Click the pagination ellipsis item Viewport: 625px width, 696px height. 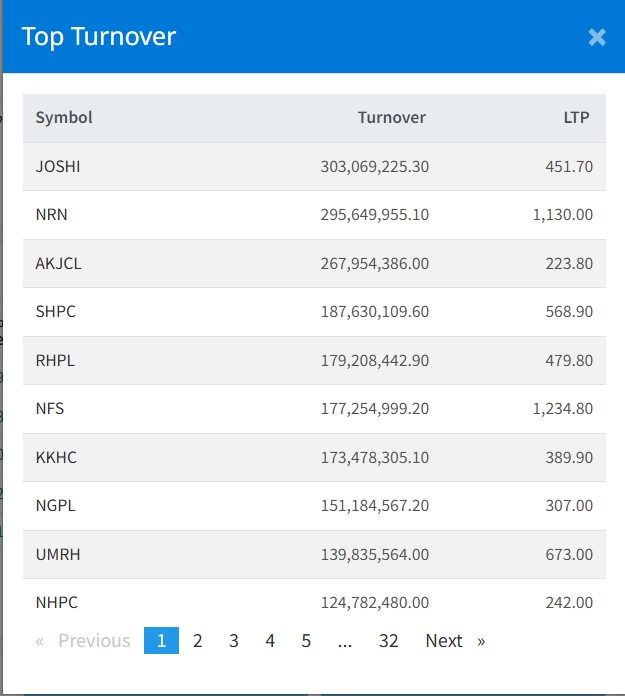(x=345, y=641)
